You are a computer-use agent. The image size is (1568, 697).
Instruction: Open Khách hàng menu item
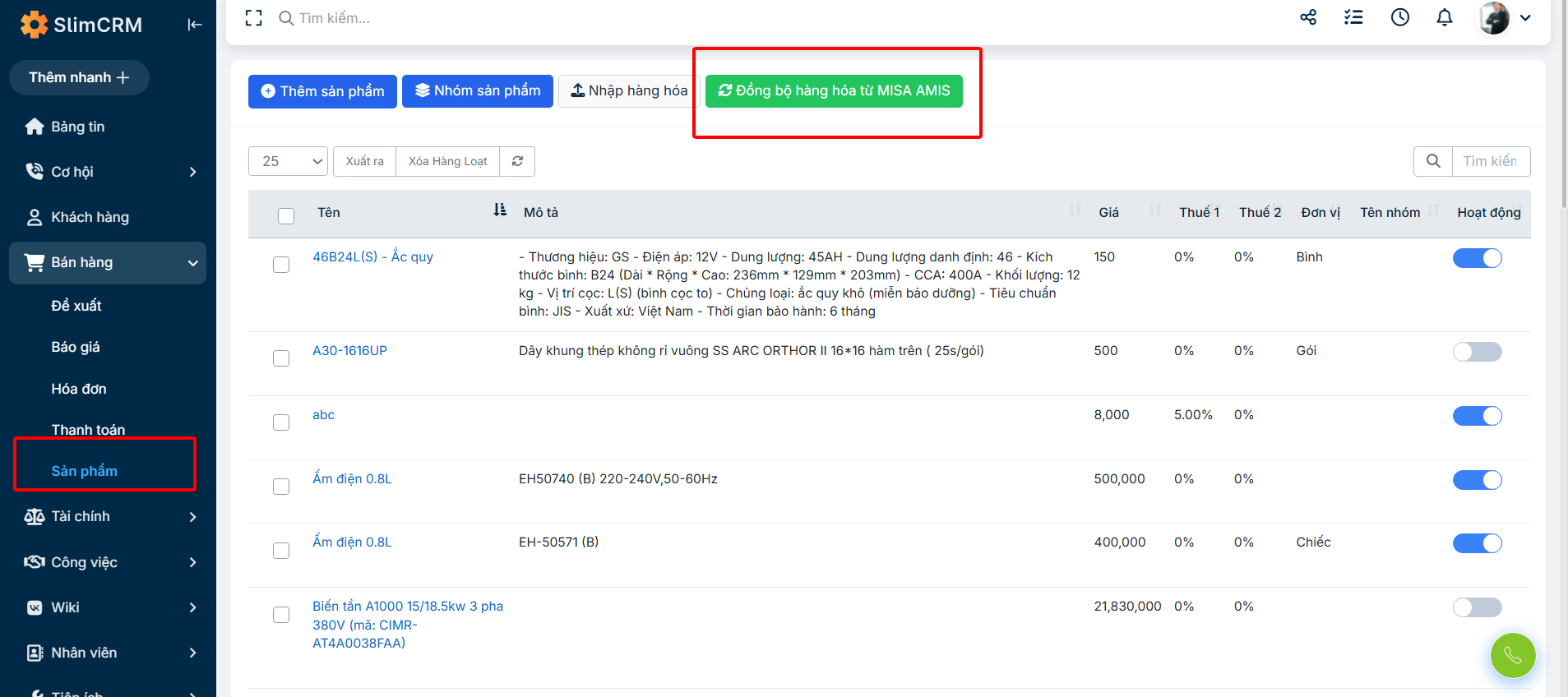click(90, 217)
